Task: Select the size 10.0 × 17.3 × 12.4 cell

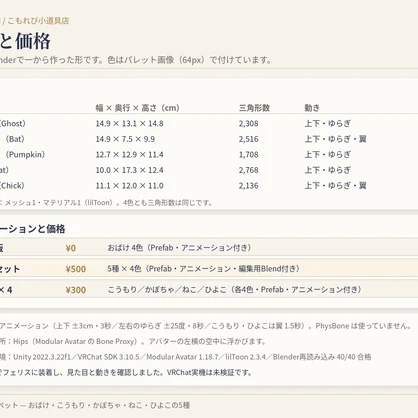Action: [x=129, y=170]
